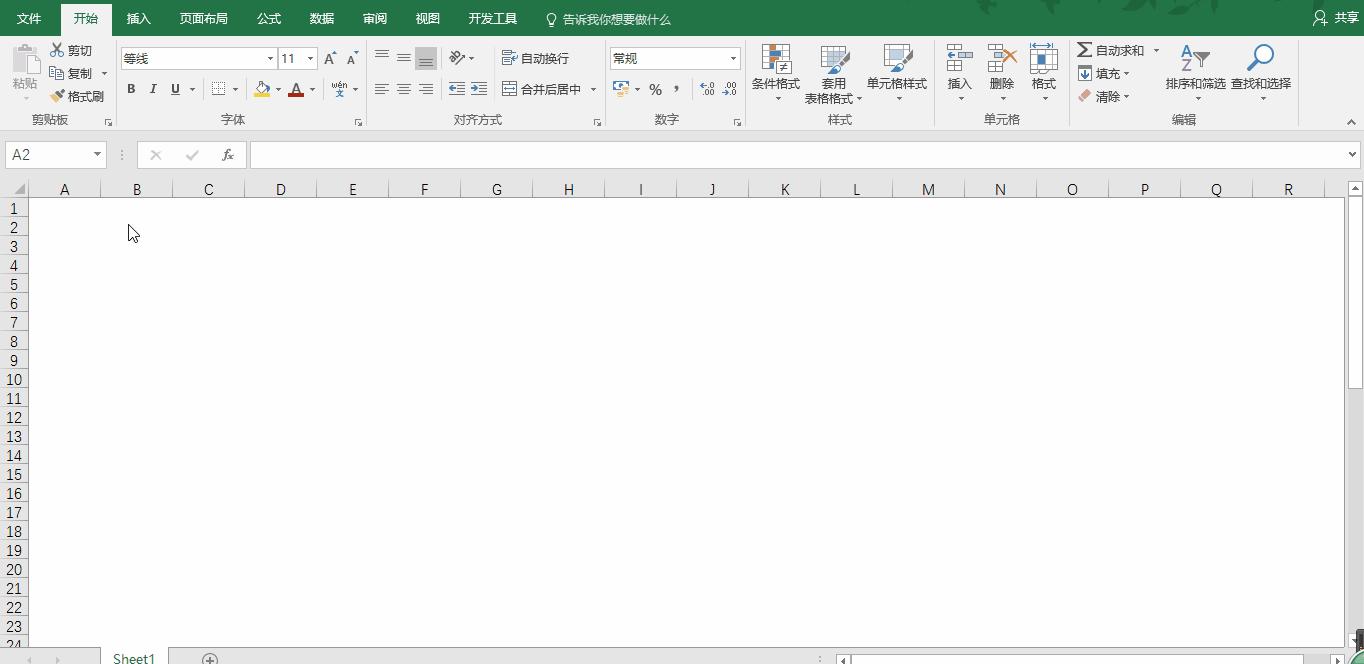The image size is (1364, 664).
Task: Open the border style dropdown
Action: [237, 89]
